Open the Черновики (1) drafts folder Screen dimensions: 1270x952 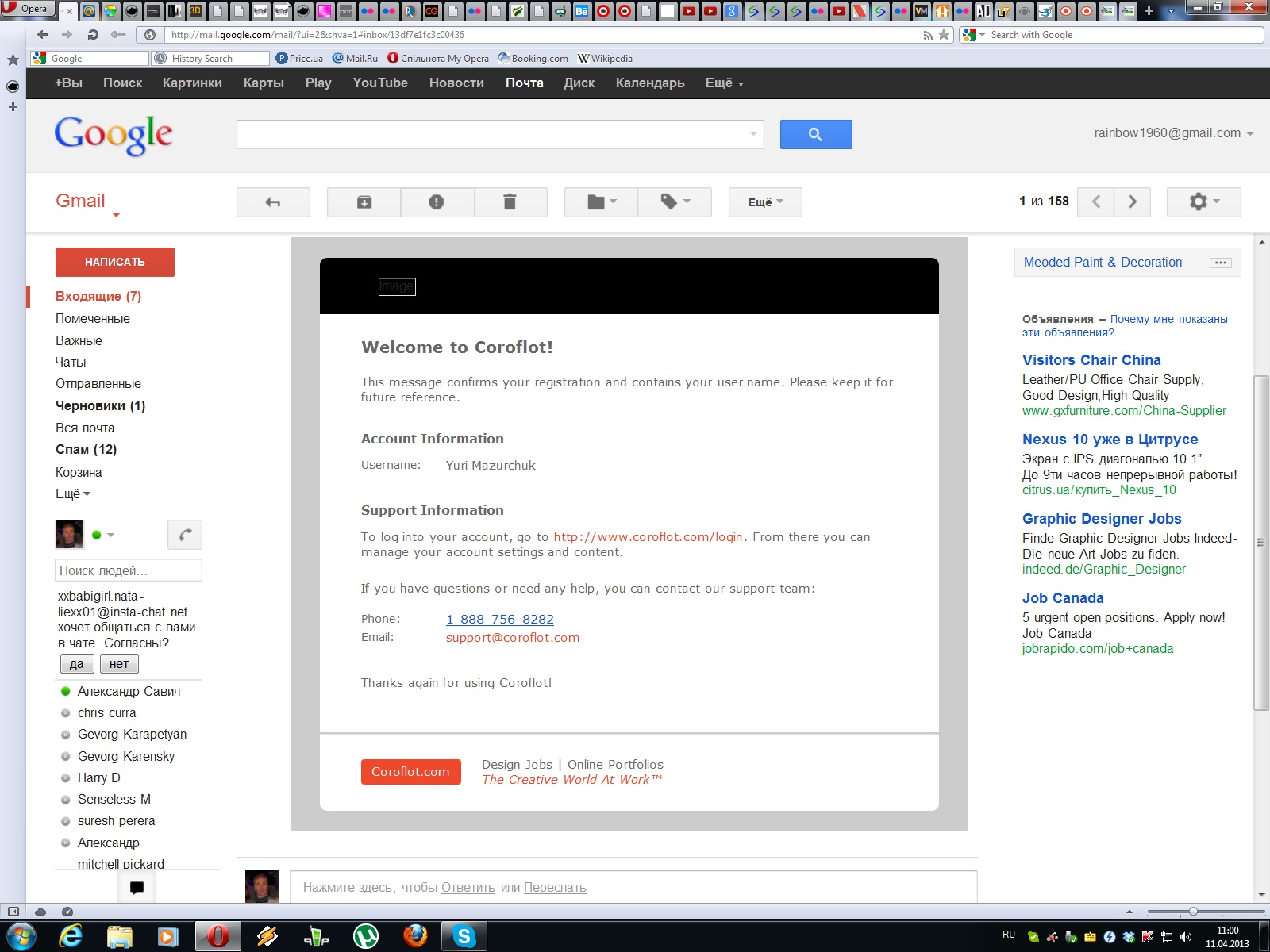coord(101,405)
